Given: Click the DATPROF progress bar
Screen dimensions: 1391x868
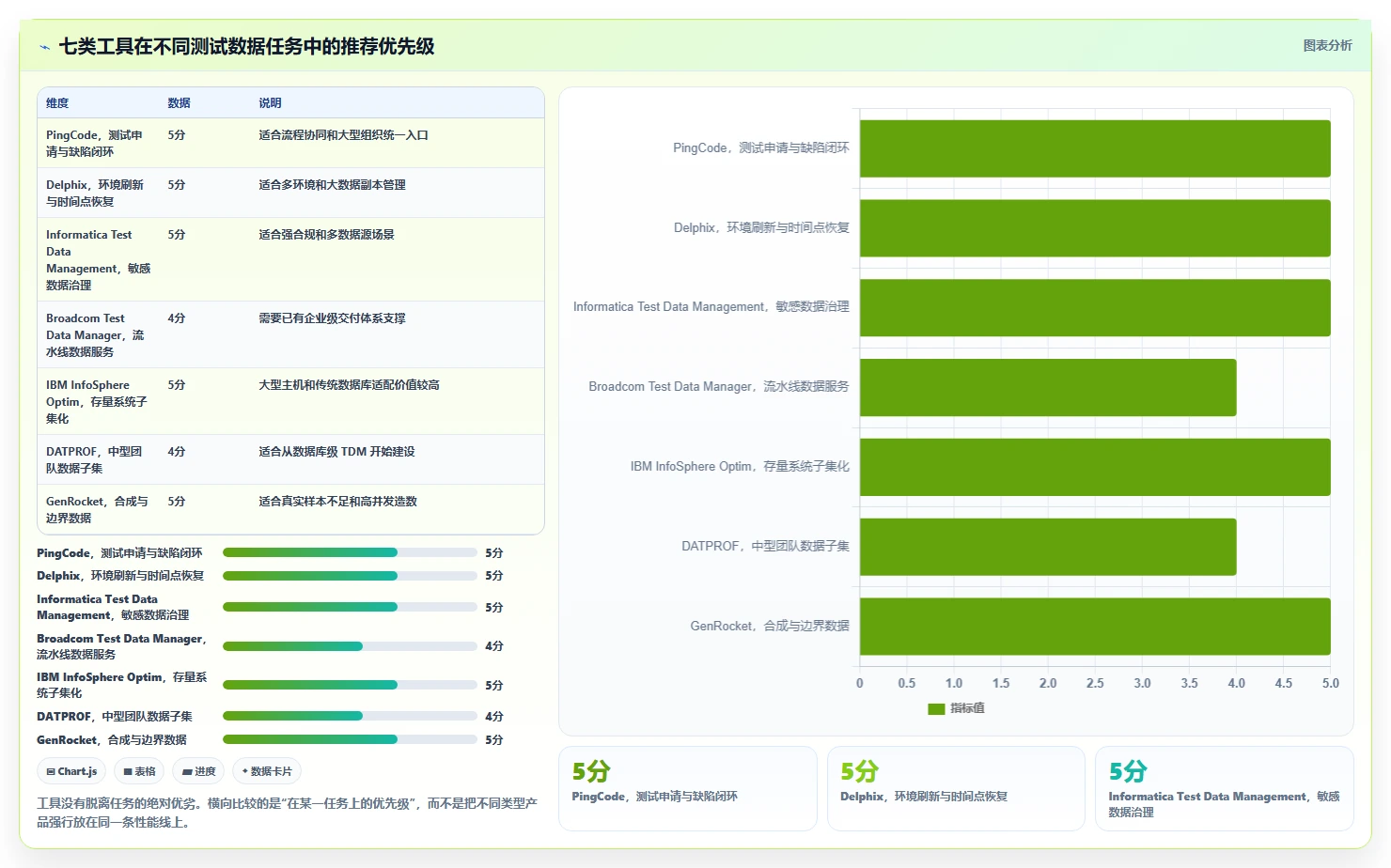Looking at the screenshot, I should pyautogui.click(x=350, y=716).
